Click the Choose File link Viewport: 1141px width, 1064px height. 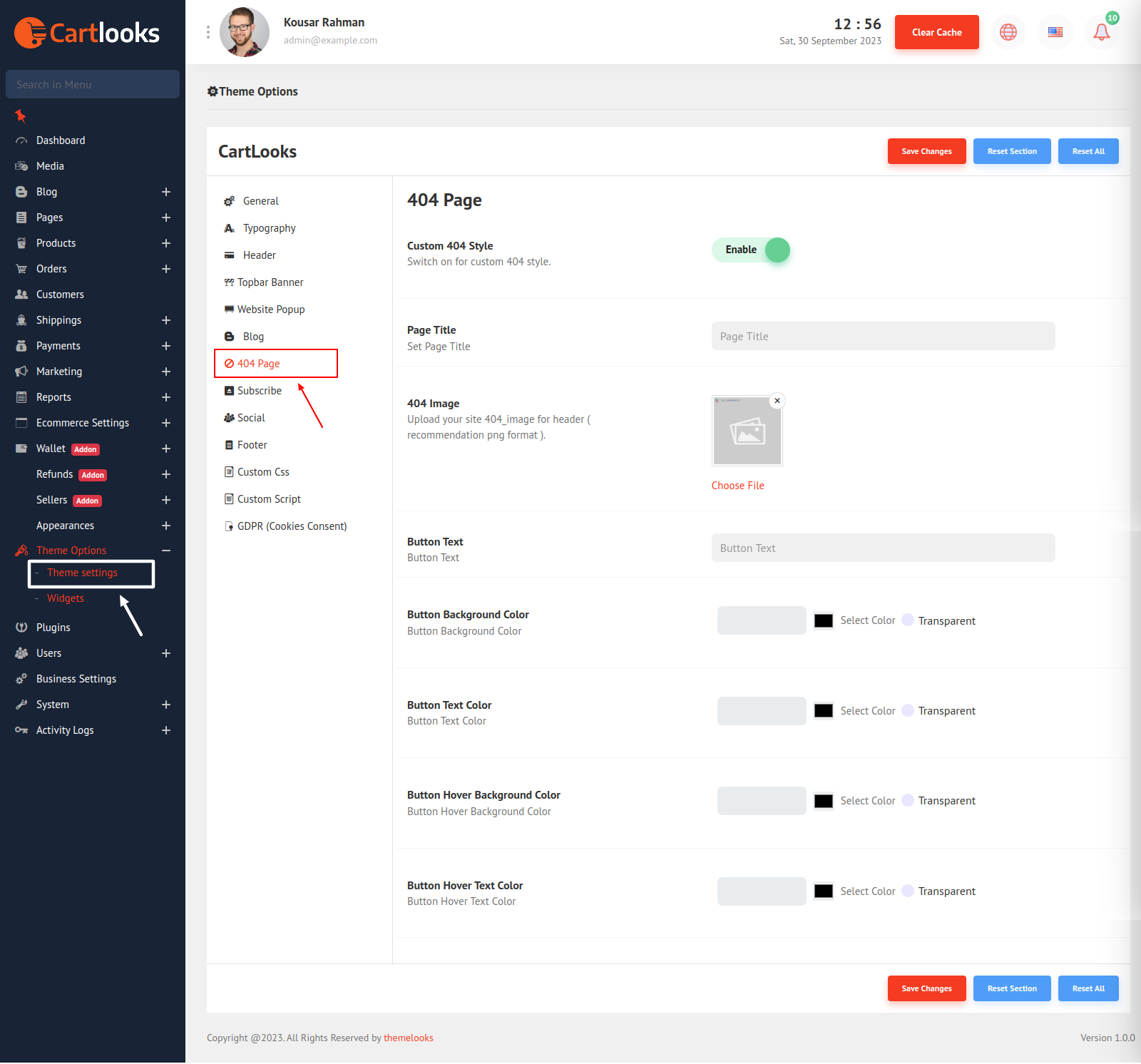(x=737, y=486)
